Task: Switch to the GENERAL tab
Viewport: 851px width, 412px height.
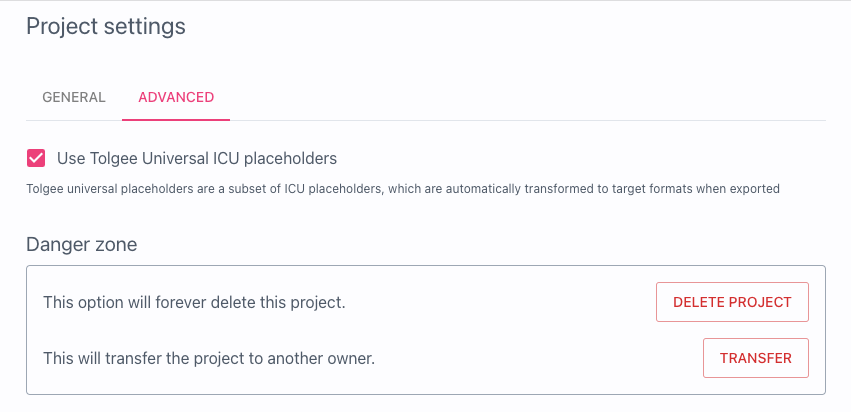Action: 74,97
